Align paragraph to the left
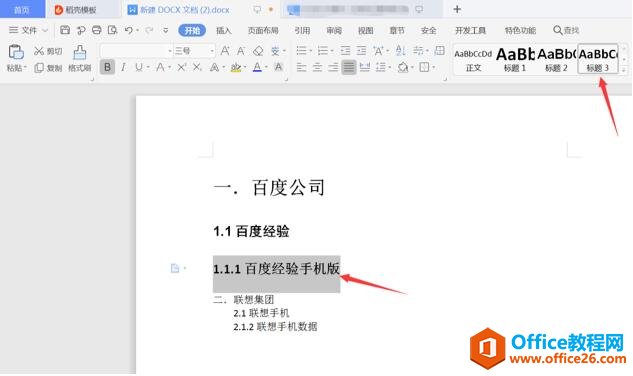The image size is (633, 376). tap(301, 67)
